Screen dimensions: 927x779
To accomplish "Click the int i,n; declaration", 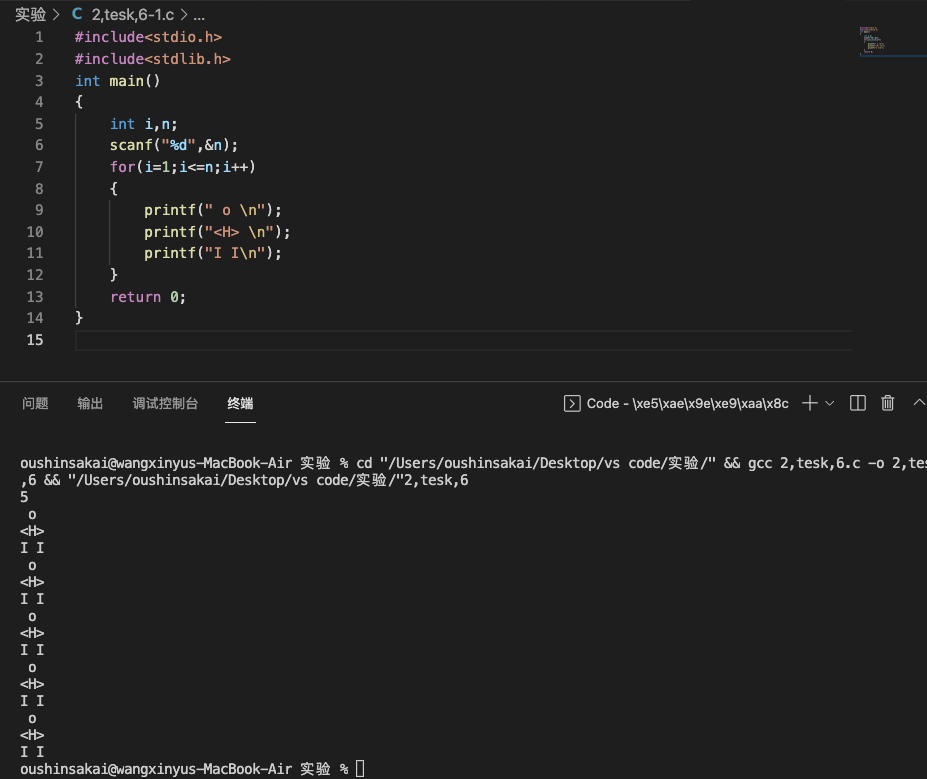I will click(144, 124).
